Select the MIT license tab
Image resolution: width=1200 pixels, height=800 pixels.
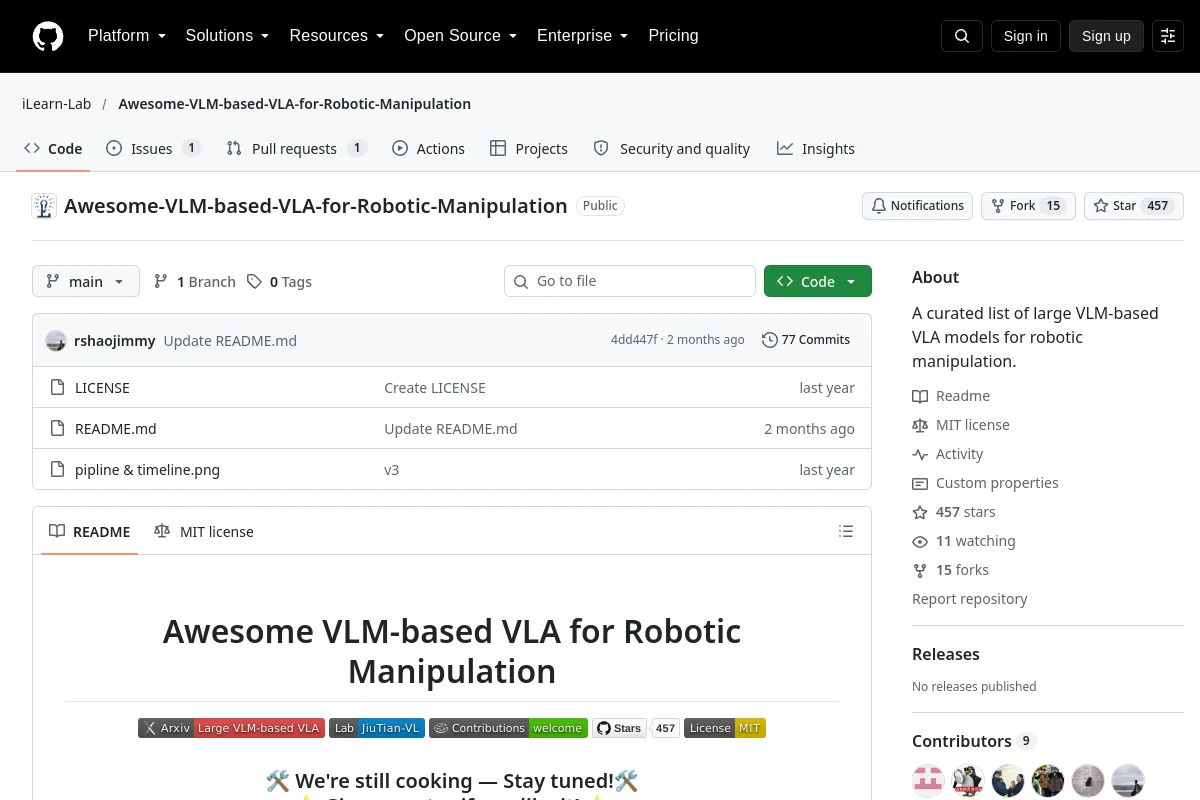pos(204,532)
